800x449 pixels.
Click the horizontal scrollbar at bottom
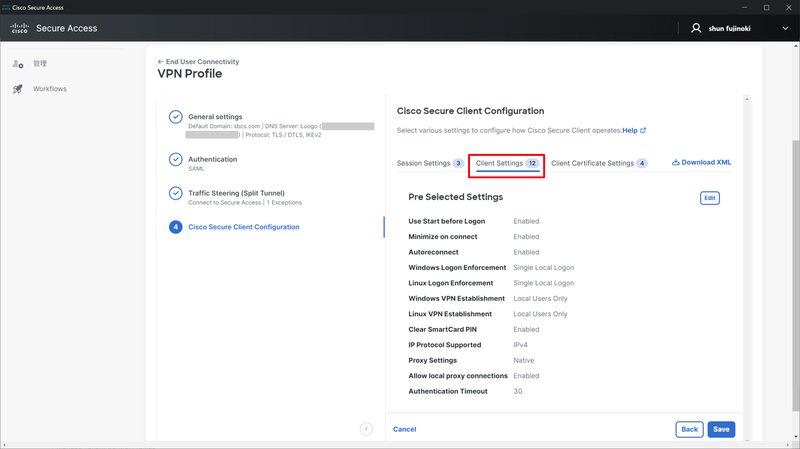coord(398,445)
